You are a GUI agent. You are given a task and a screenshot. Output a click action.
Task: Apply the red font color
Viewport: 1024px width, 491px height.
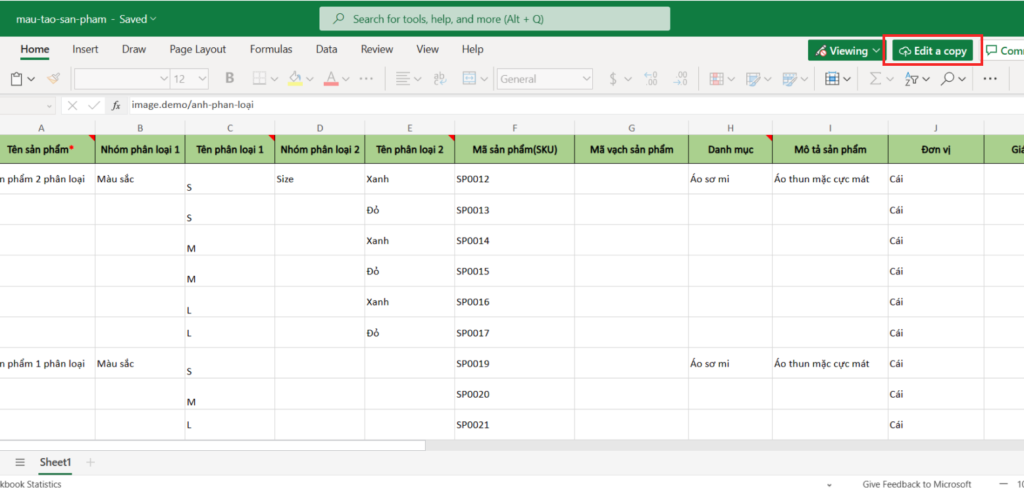pyautogui.click(x=331, y=79)
